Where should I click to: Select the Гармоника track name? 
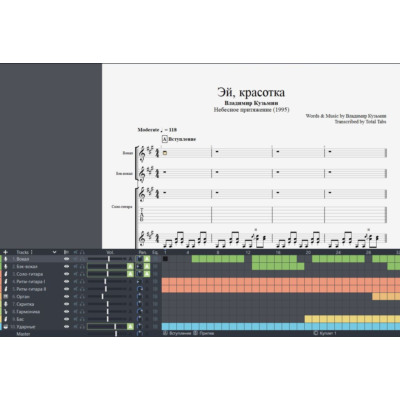click(28, 312)
